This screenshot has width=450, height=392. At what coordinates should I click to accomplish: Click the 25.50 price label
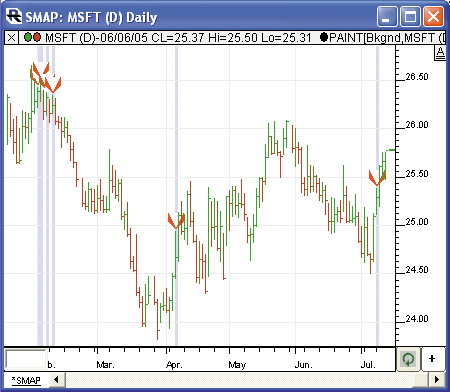click(x=417, y=174)
